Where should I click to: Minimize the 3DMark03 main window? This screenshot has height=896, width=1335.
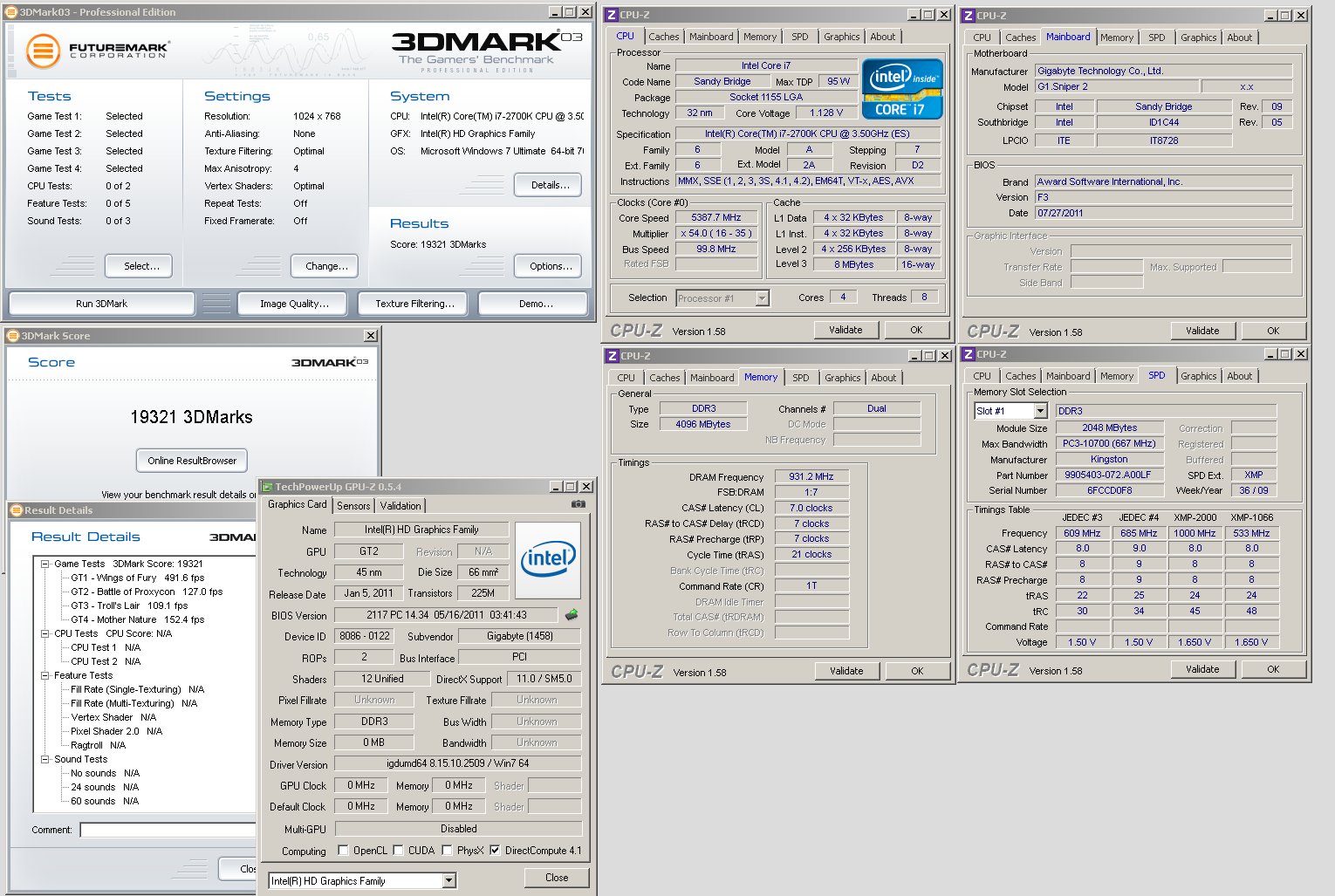(555, 12)
